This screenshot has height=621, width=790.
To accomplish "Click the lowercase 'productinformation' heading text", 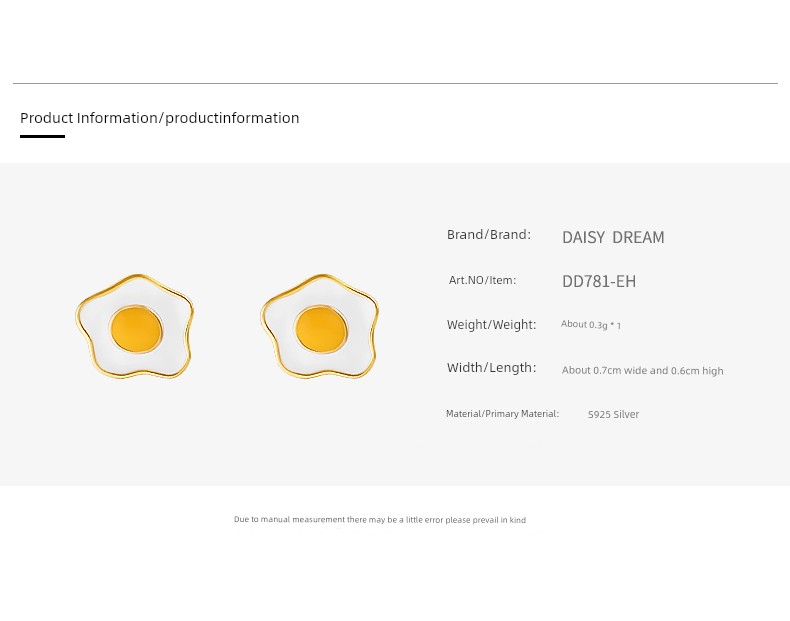I will tap(232, 118).
